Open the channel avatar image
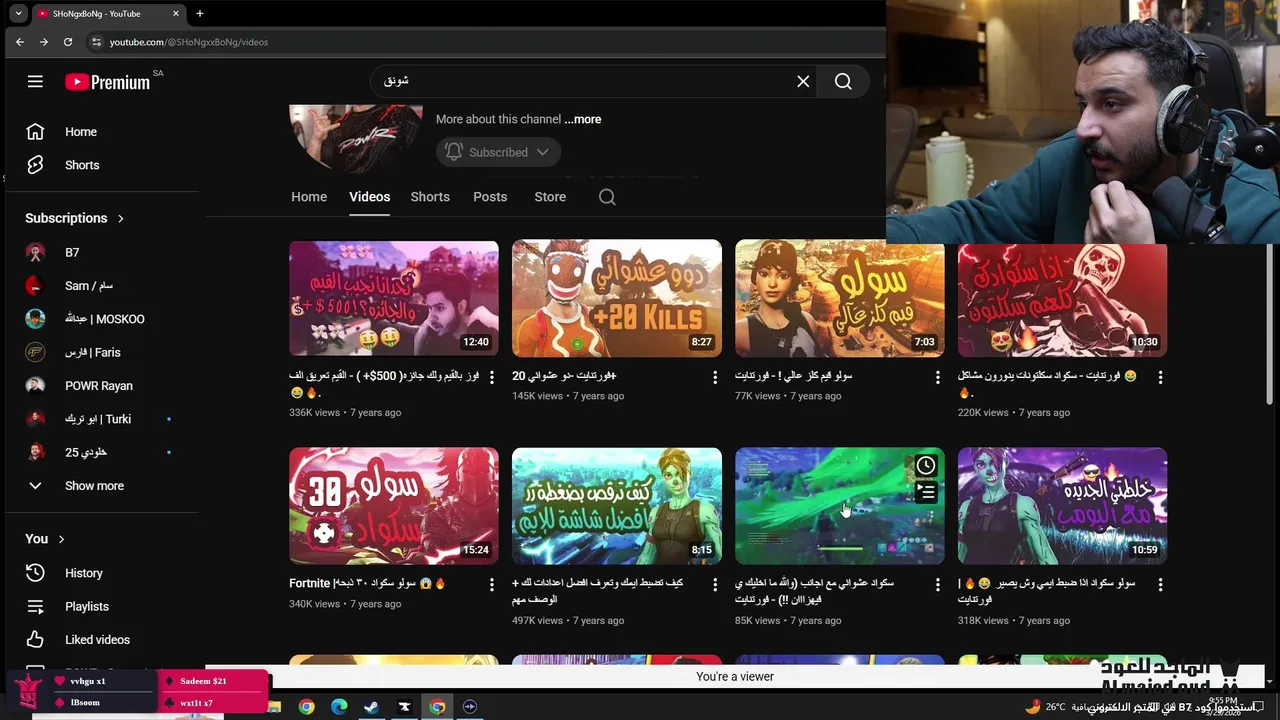 (x=356, y=138)
